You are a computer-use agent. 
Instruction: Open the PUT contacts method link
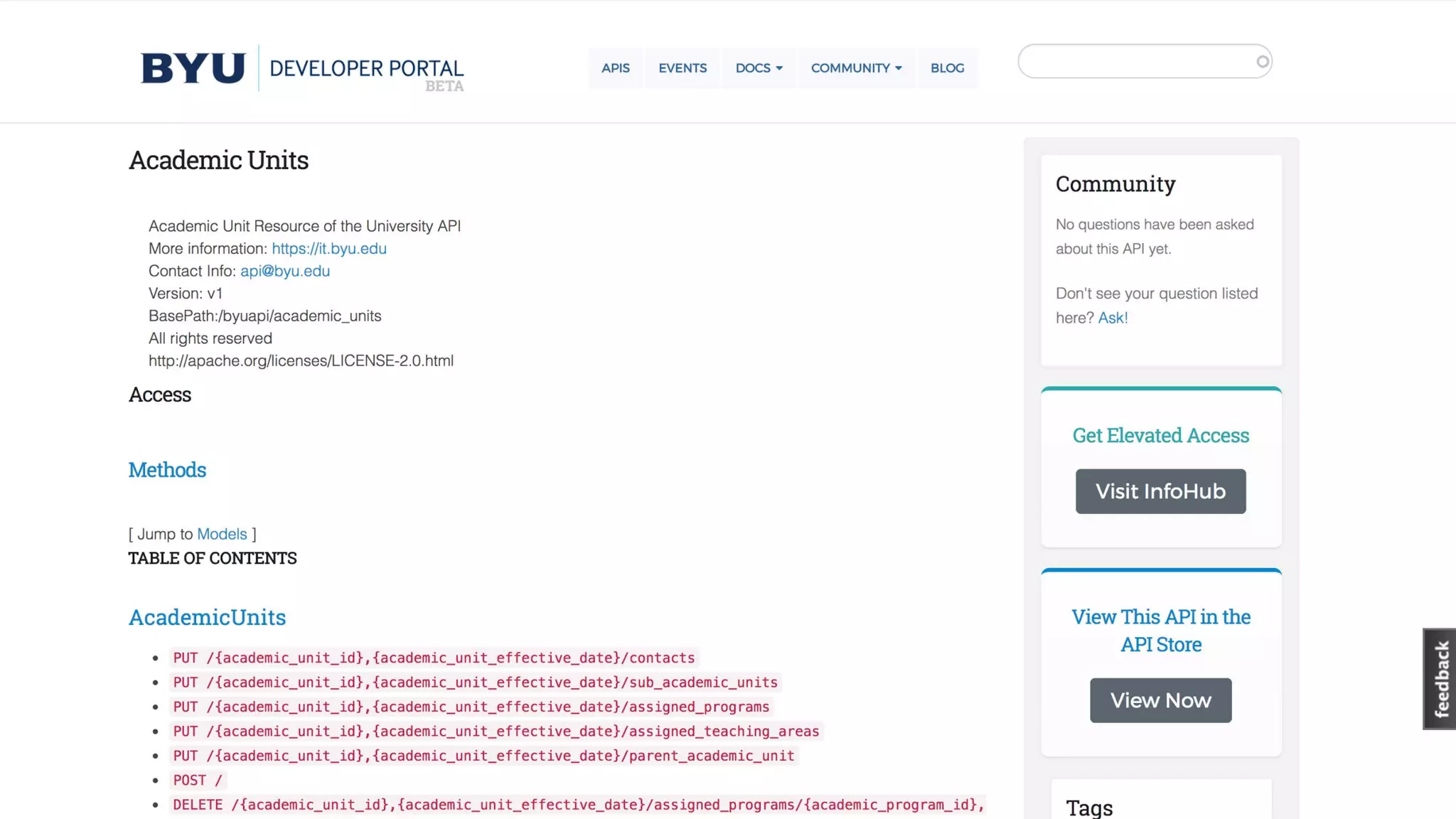coord(434,658)
